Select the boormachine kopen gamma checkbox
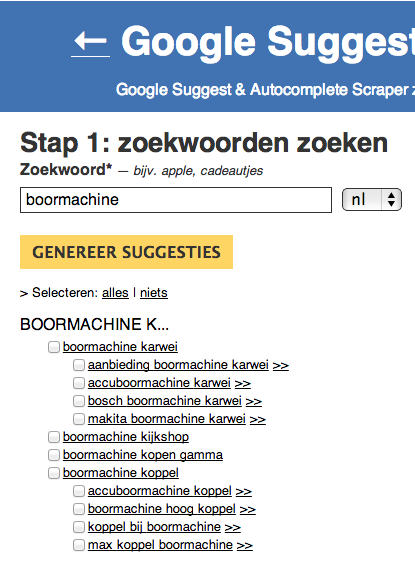Screen dimensions: 415x578 [x=54, y=455]
